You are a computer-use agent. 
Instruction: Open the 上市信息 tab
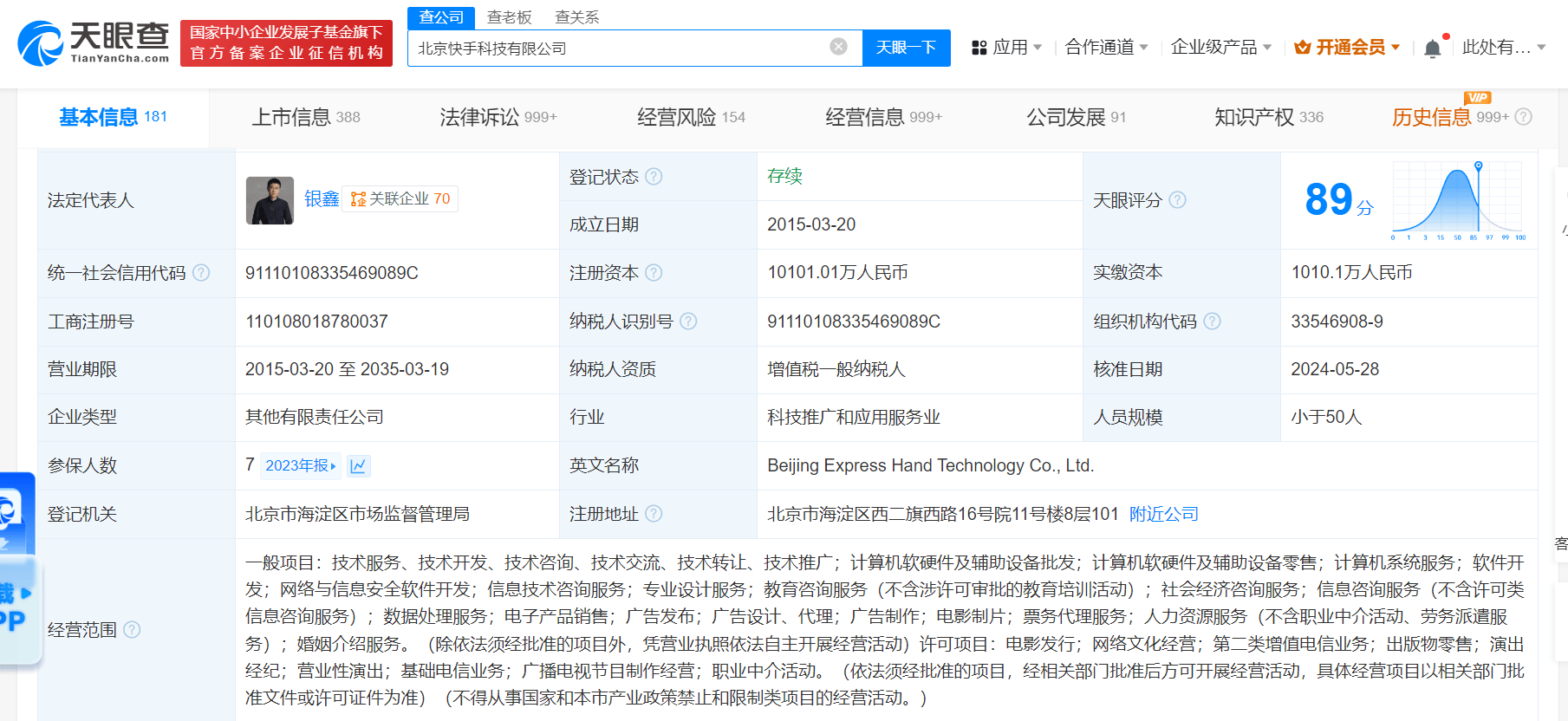306,117
